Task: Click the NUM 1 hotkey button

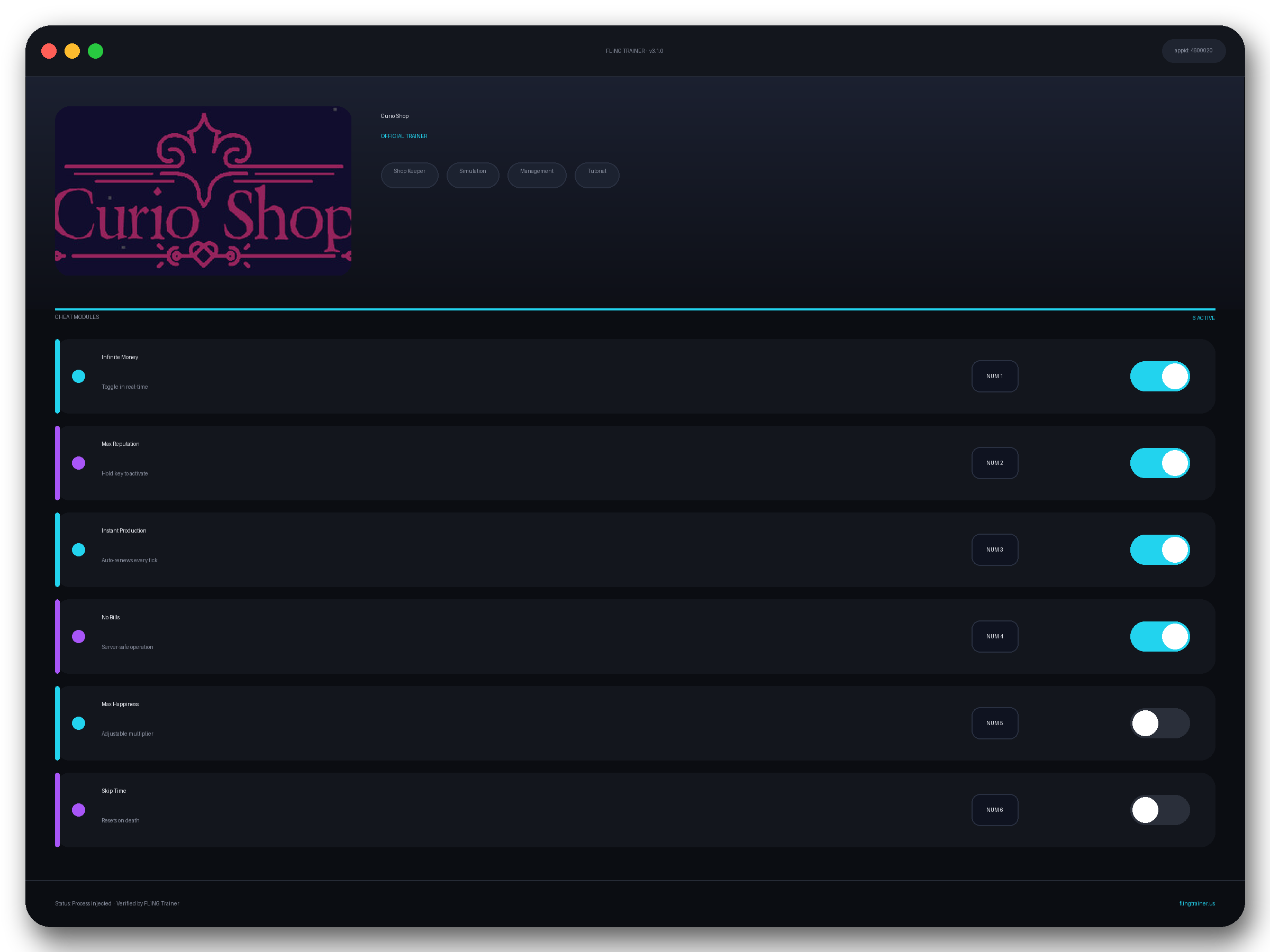Action: (x=994, y=377)
